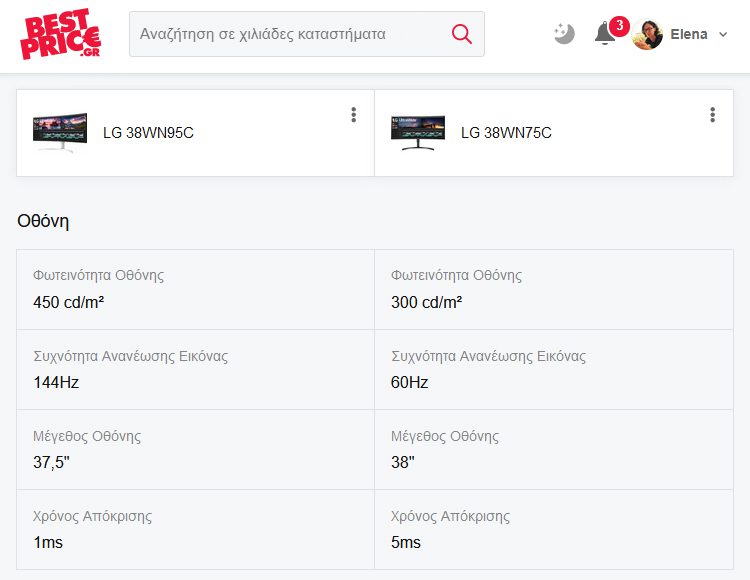Click Συχνότητα Ανανέωσης Εικόνας label above 144Hz
Screen dimensions: 750x580
tap(131, 356)
